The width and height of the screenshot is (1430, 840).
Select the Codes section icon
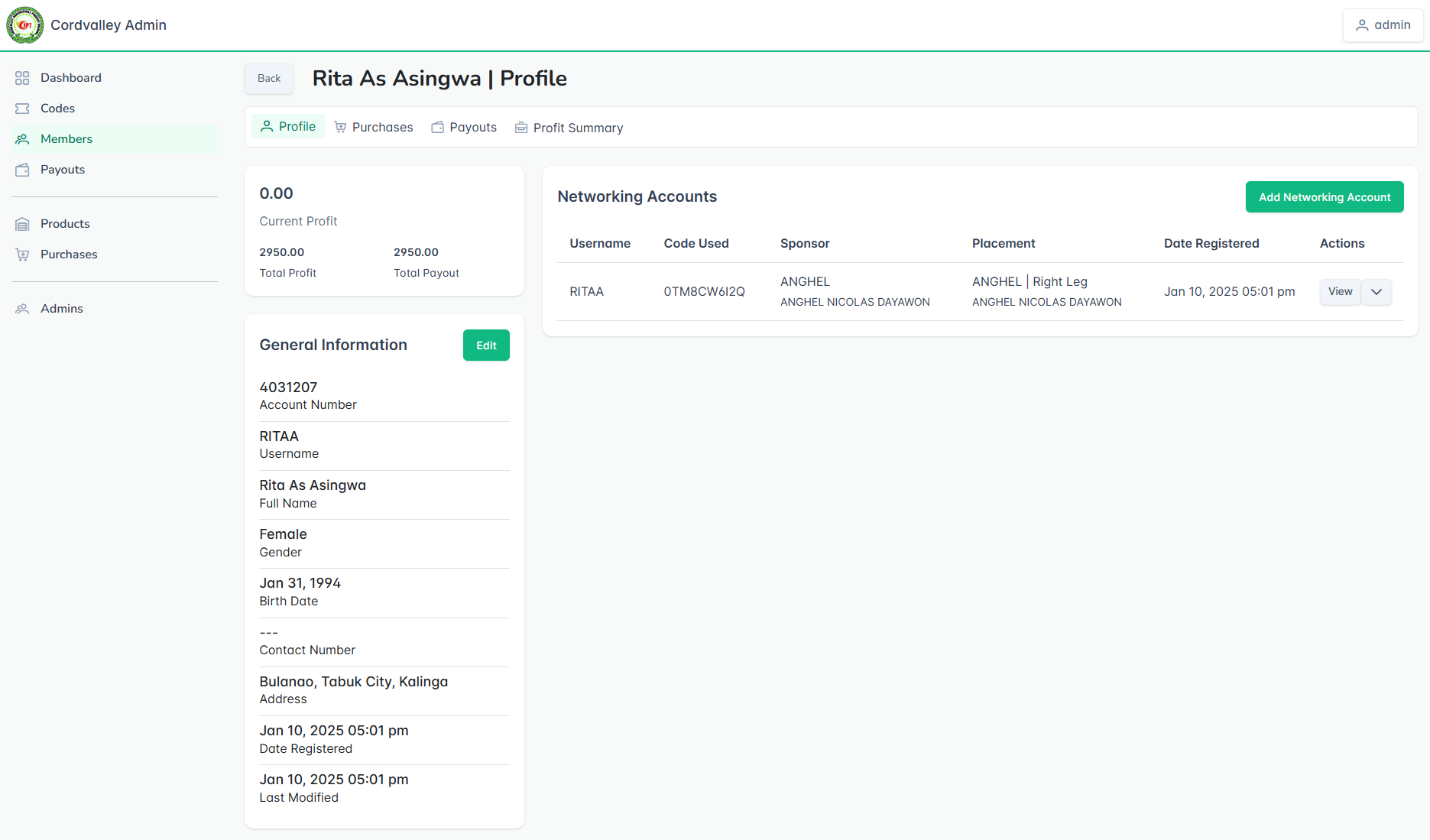[x=21, y=108]
